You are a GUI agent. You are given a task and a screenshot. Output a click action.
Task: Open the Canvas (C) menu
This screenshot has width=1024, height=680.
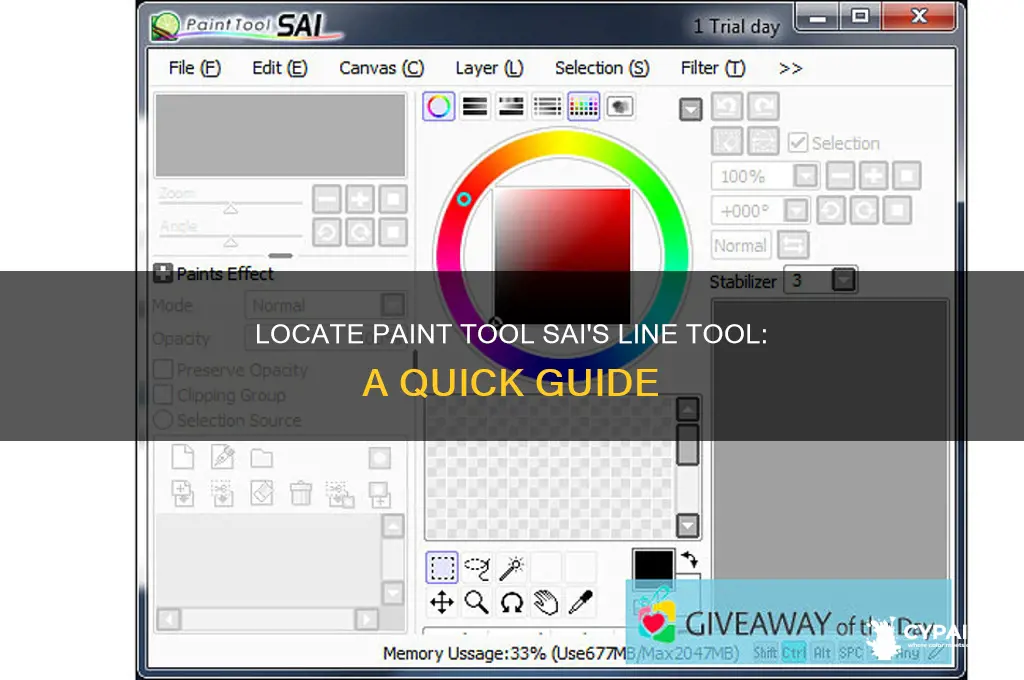coord(381,68)
